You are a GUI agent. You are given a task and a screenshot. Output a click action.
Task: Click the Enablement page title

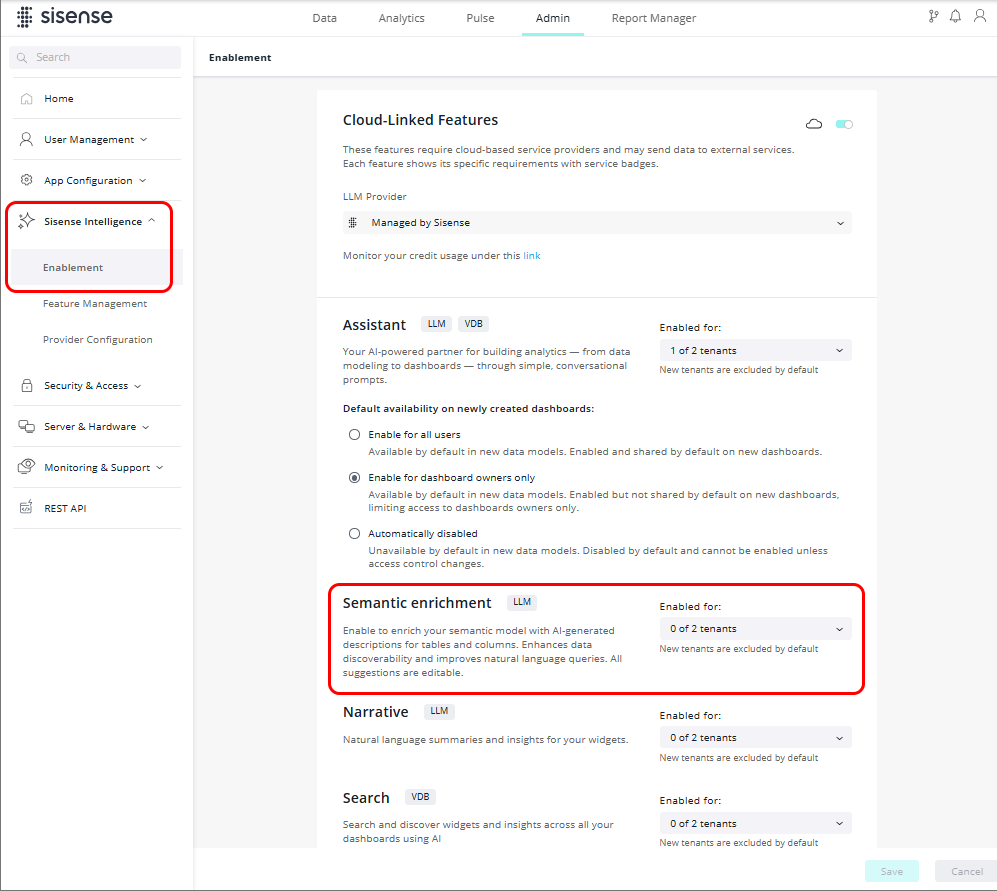(240, 57)
